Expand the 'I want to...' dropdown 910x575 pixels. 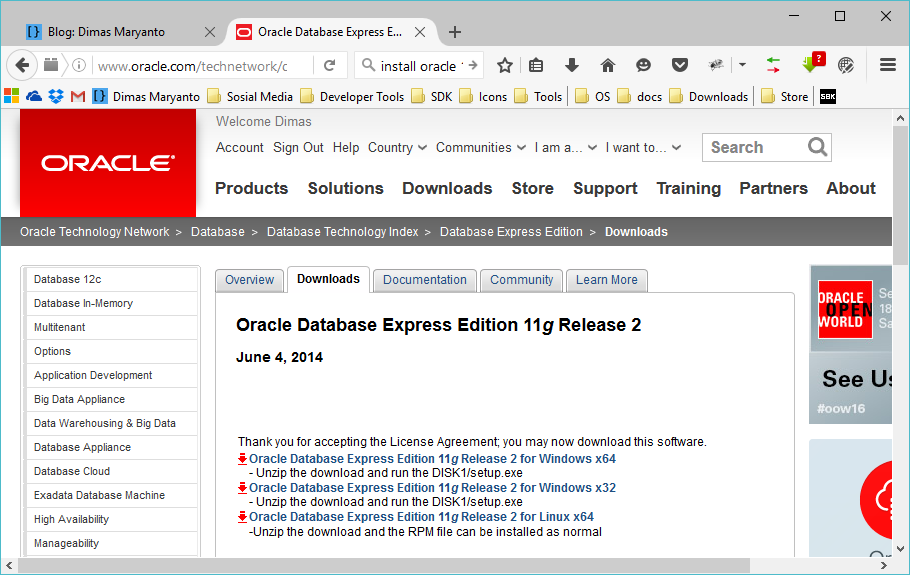tap(643, 148)
